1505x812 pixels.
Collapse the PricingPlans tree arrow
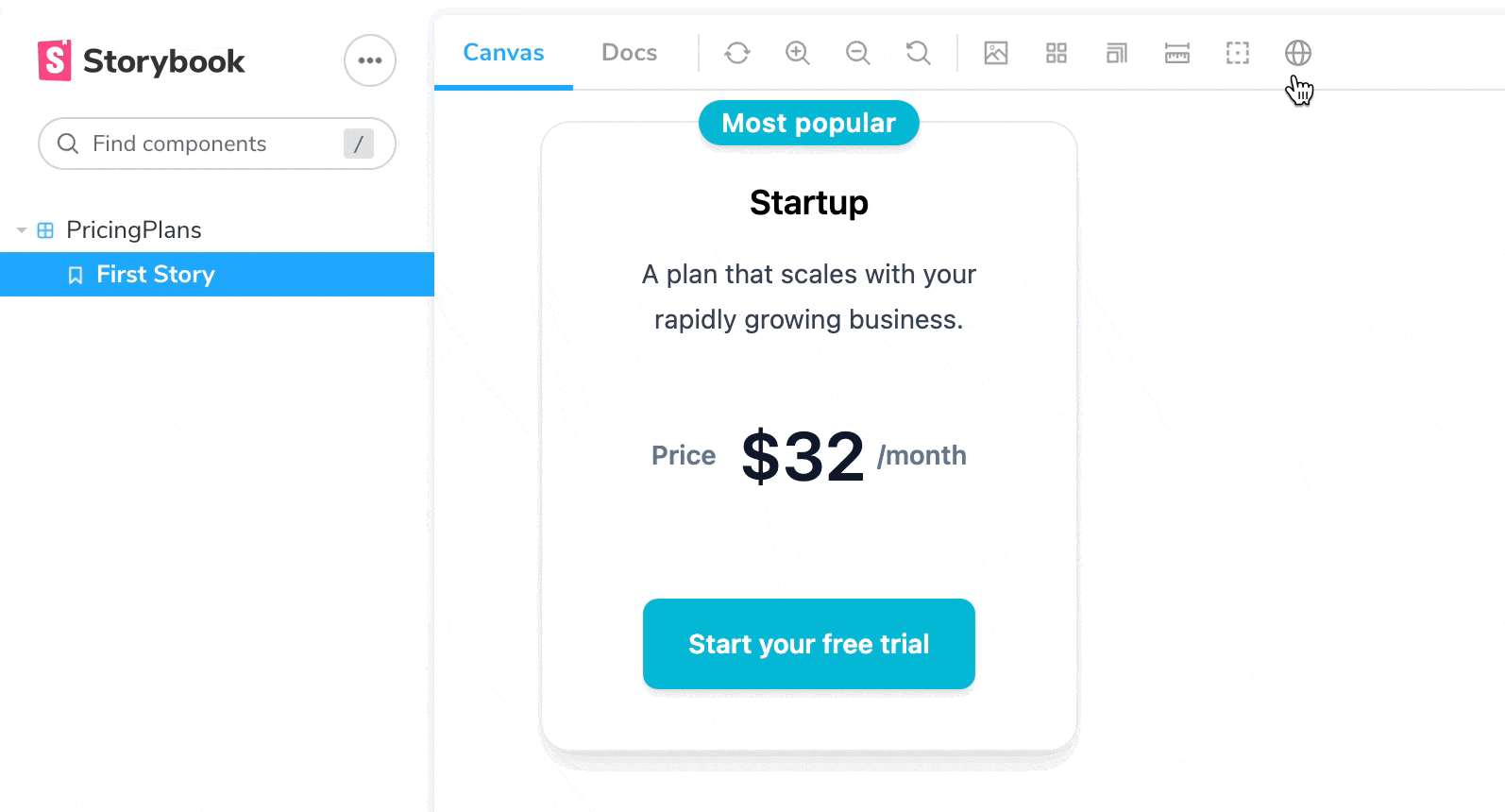click(x=21, y=230)
